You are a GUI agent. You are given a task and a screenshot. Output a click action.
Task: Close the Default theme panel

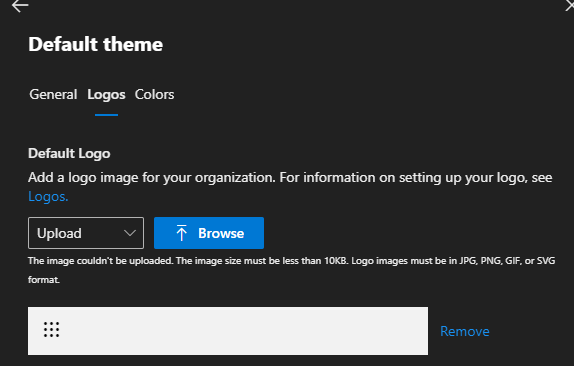570,5
